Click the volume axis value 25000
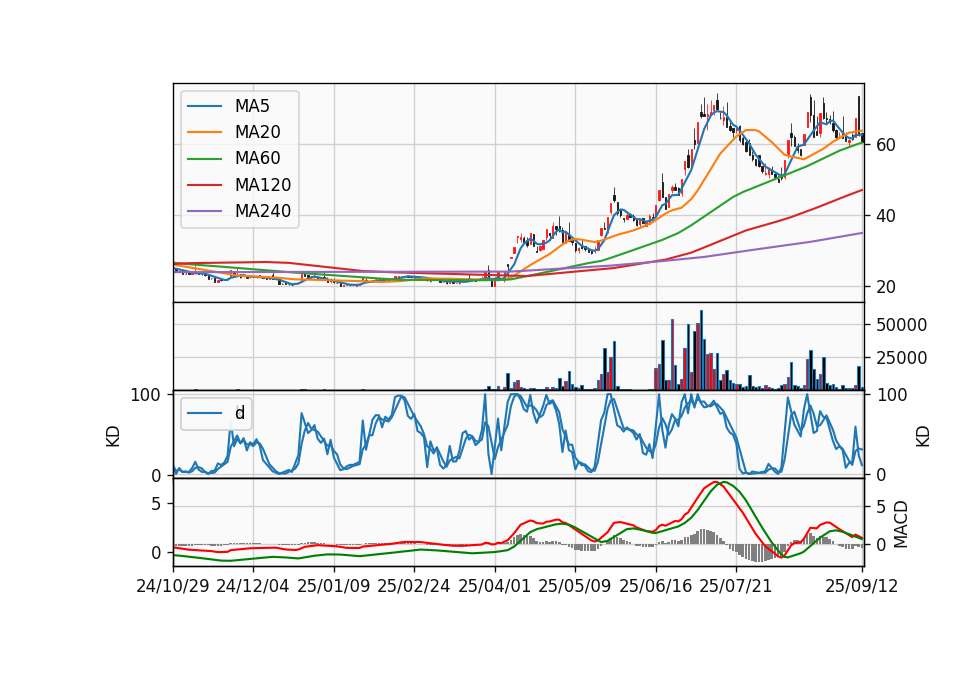960x690 pixels. pos(901,358)
